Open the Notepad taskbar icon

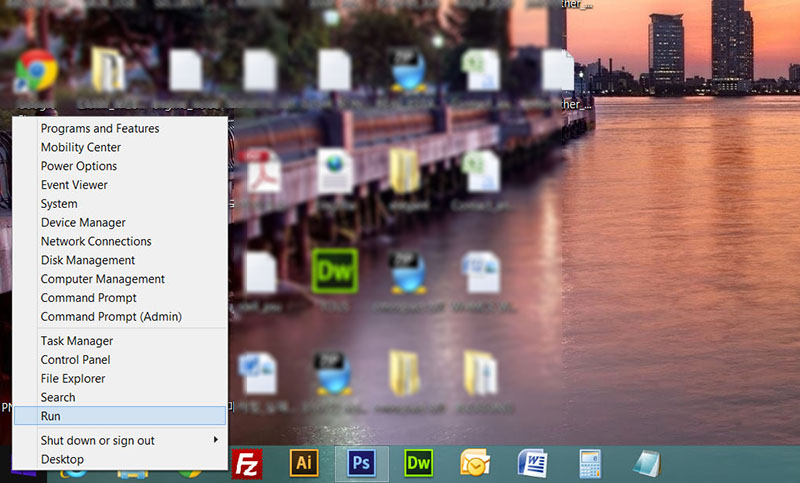(x=647, y=463)
